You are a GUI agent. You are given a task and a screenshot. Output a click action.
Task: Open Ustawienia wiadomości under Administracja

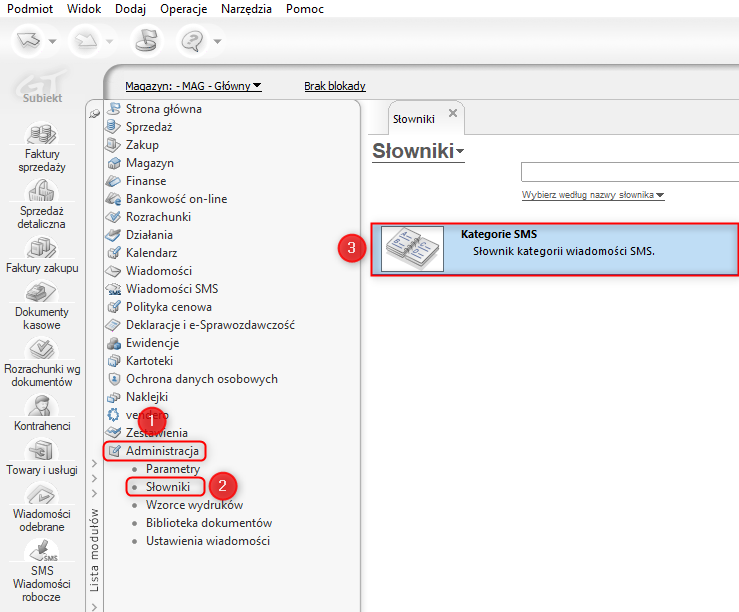(x=208, y=541)
